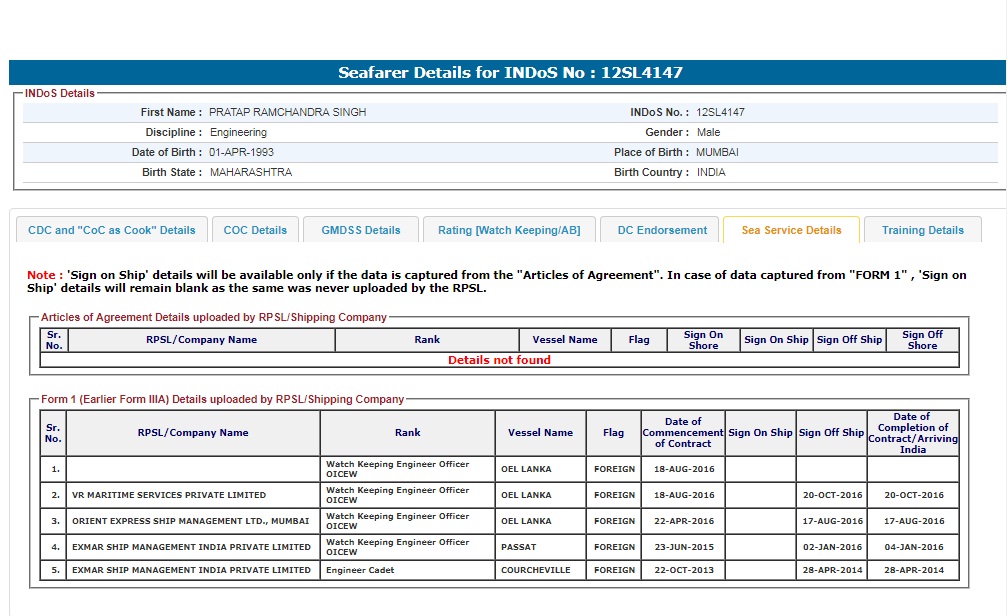This screenshot has height=616, width=1007.
Task: Switch to the Training Details tab
Action: [922, 230]
